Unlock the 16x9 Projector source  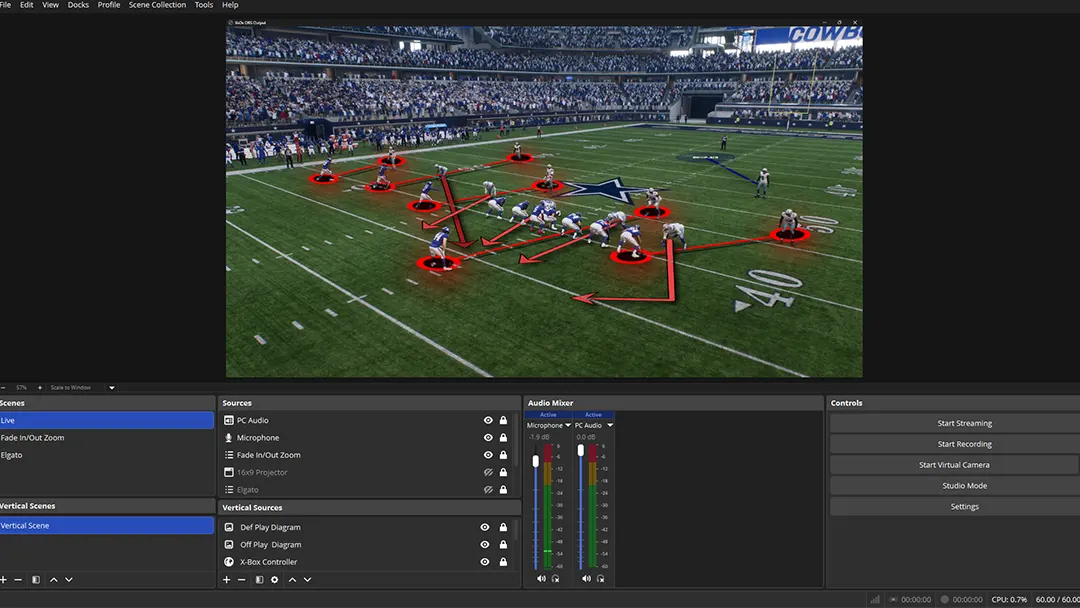tap(503, 472)
